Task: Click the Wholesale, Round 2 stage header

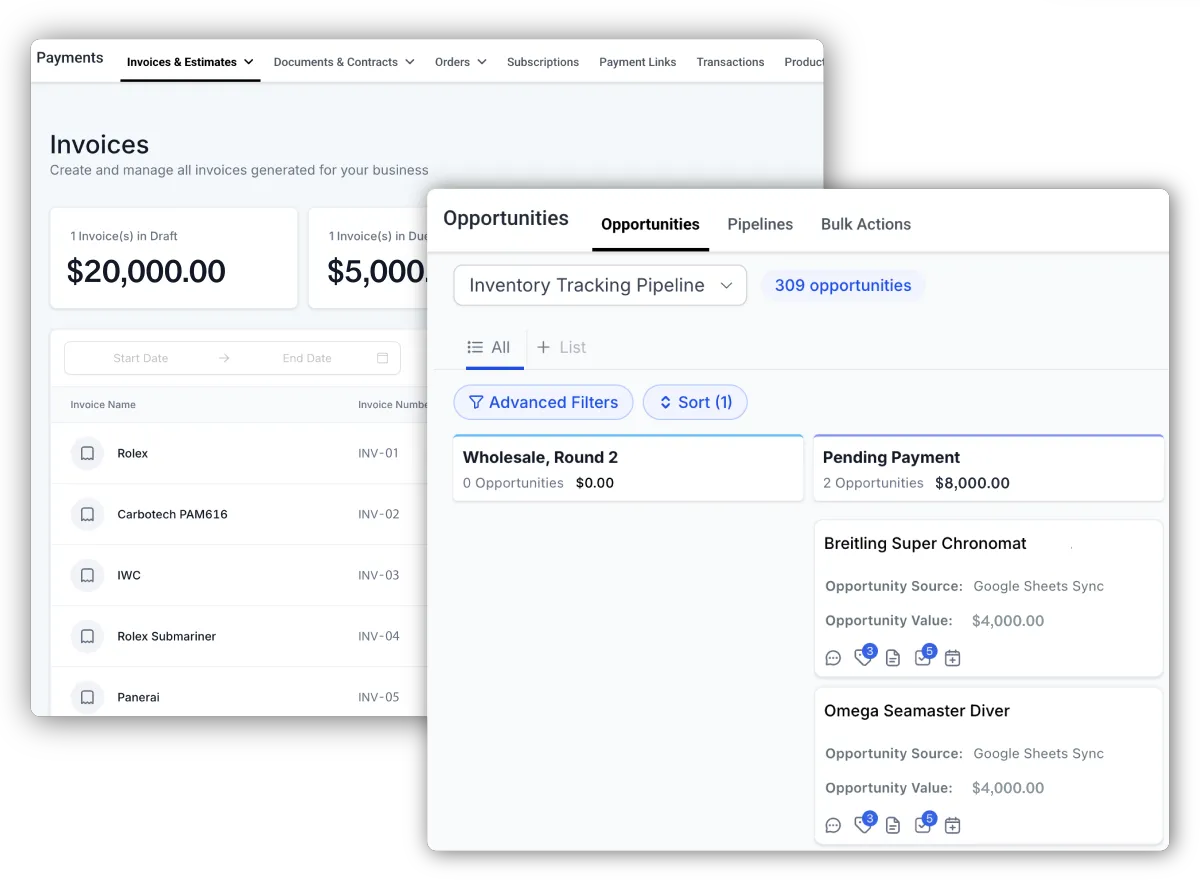Action: coord(628,468)
